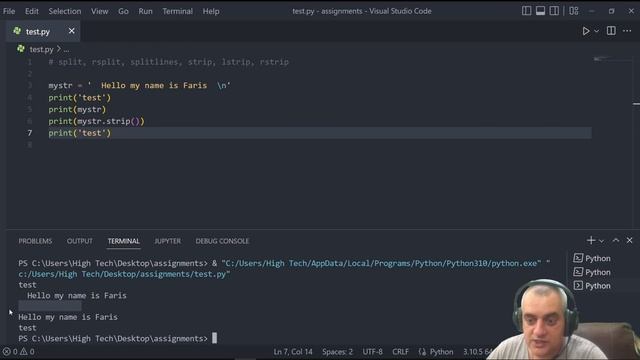Expand the new terminal launch profile dropdown

(601, 241)
